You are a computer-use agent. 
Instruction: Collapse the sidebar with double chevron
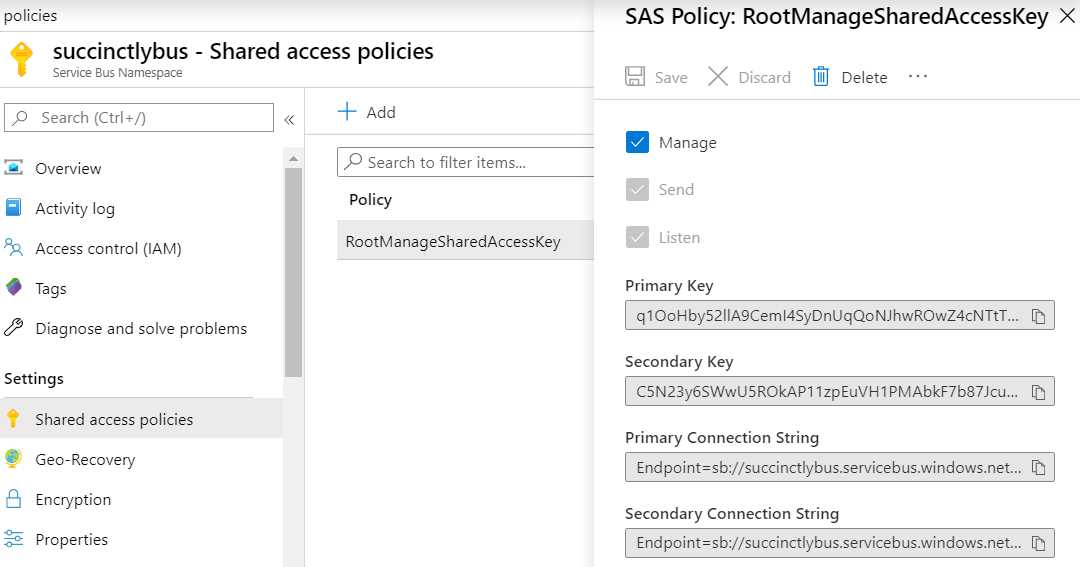point(289,120)
